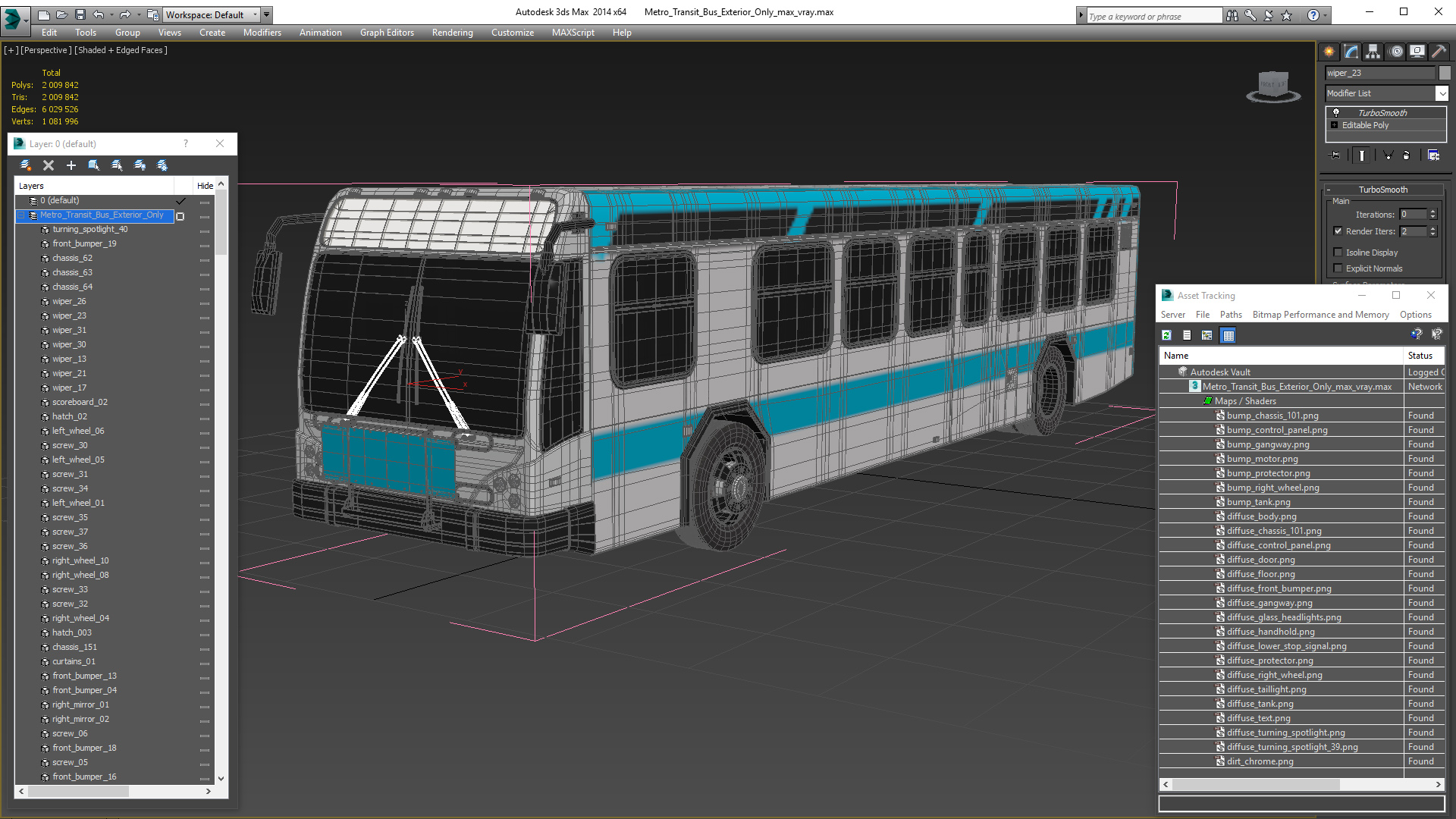Select wiper_23 in the layer list

tap(69, 315)
